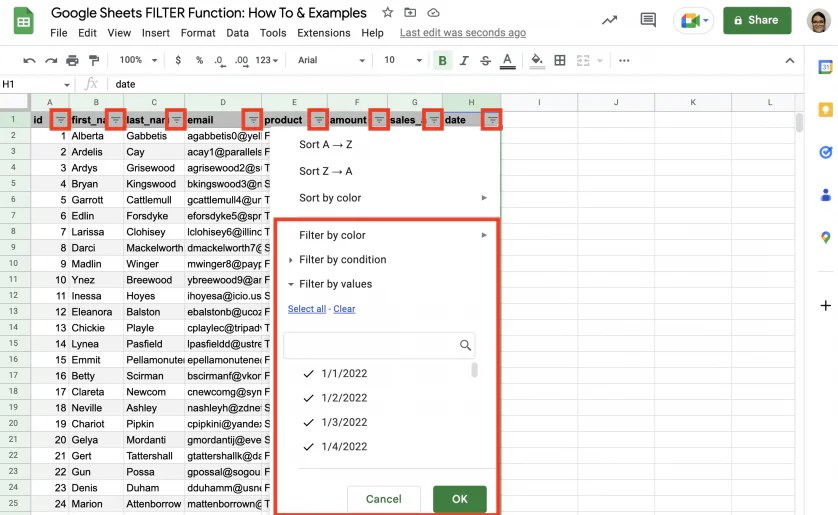Click the Clear link

[x=344, y=309]
